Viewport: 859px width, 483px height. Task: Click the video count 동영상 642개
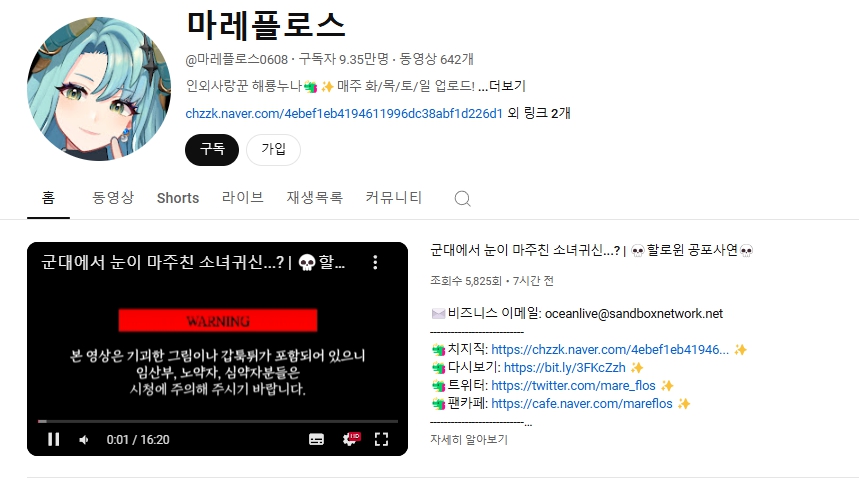[437, 59]
